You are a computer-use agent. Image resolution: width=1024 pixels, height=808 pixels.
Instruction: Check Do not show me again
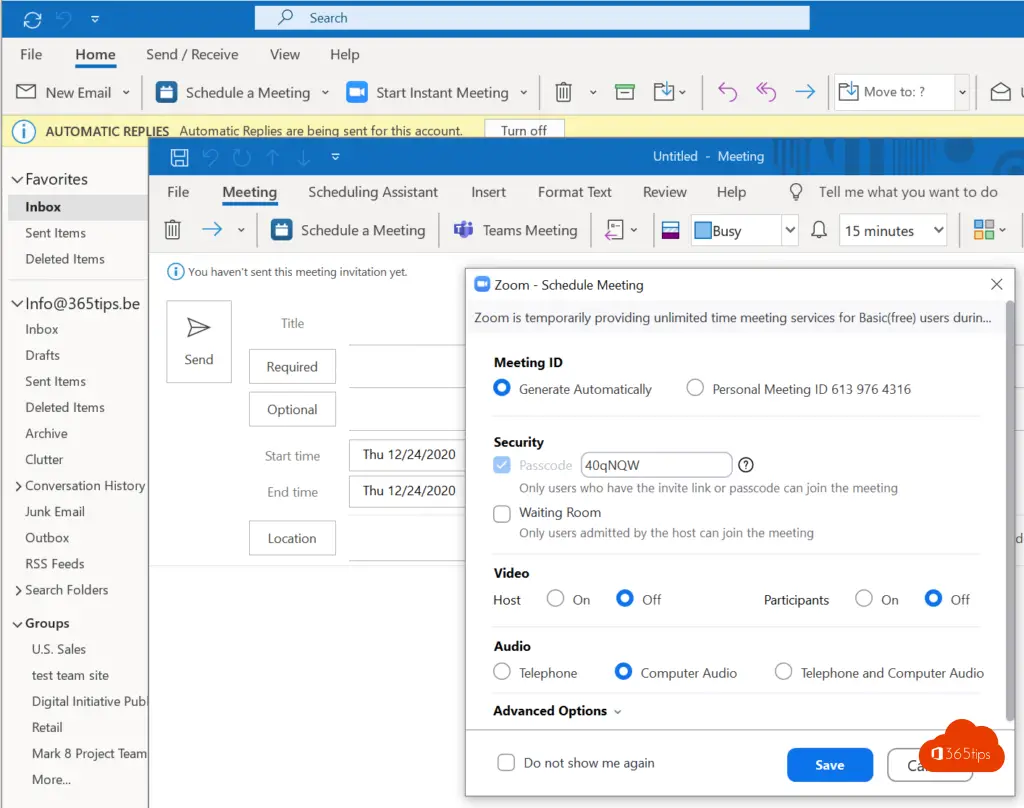coord(507,763)
